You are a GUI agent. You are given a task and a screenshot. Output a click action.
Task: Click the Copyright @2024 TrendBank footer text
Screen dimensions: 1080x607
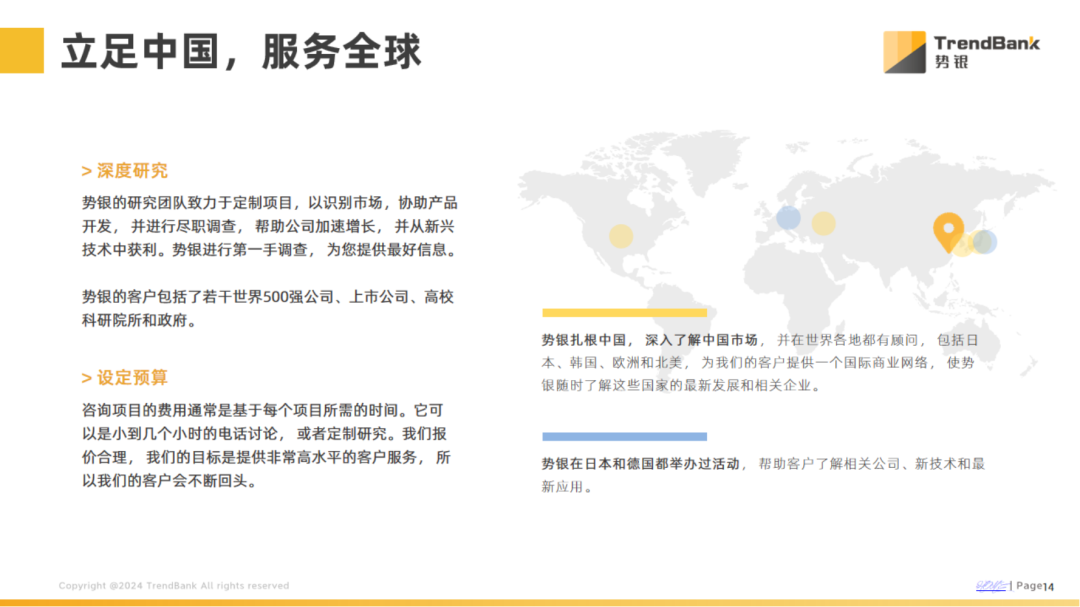pyautogui.click(x=174, y=586)
